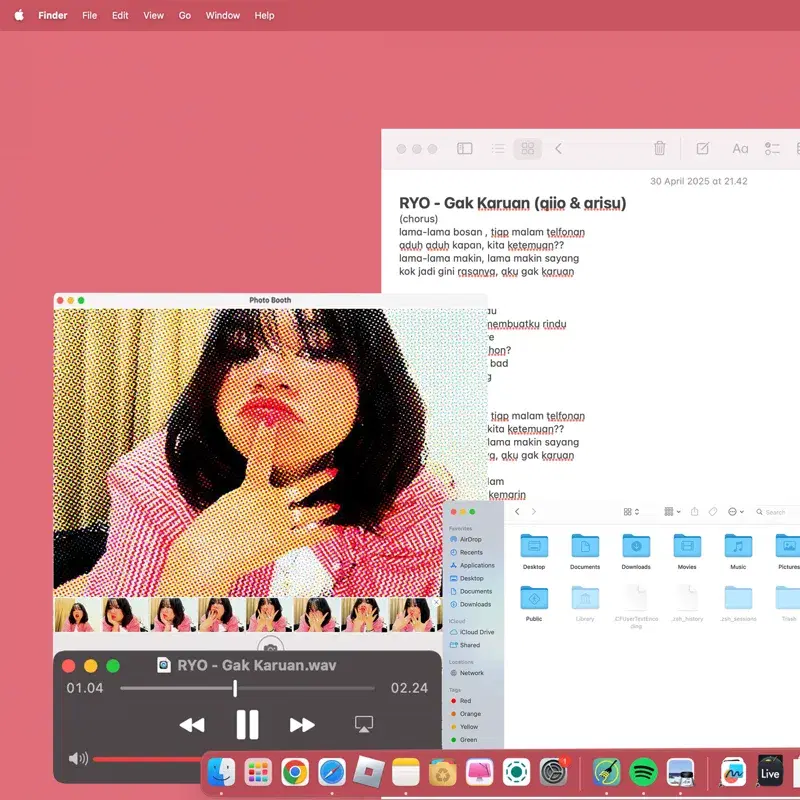Viewport: 800px width, 800px height.
Task: Create a new note with the compose icon
Action: (x=703, y=148)
